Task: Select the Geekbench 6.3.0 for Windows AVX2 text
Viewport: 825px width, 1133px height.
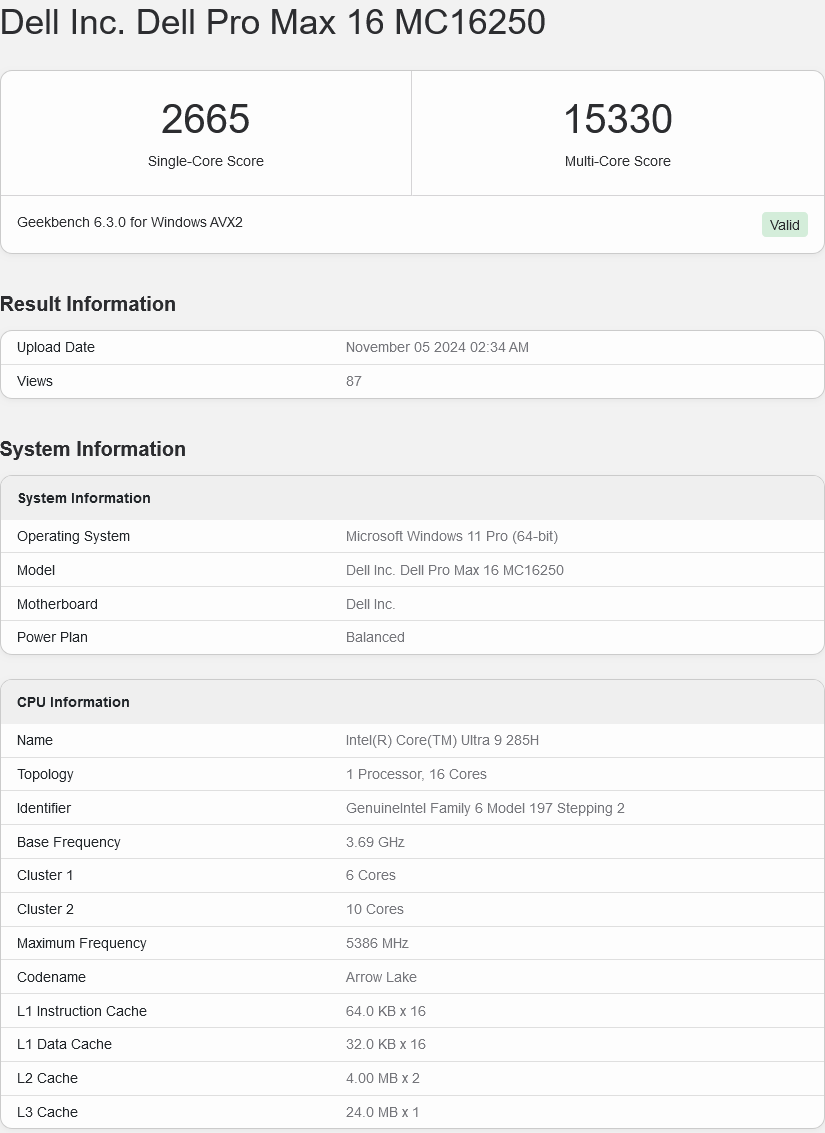Action: pyautogui.click(x=130, y=222)
